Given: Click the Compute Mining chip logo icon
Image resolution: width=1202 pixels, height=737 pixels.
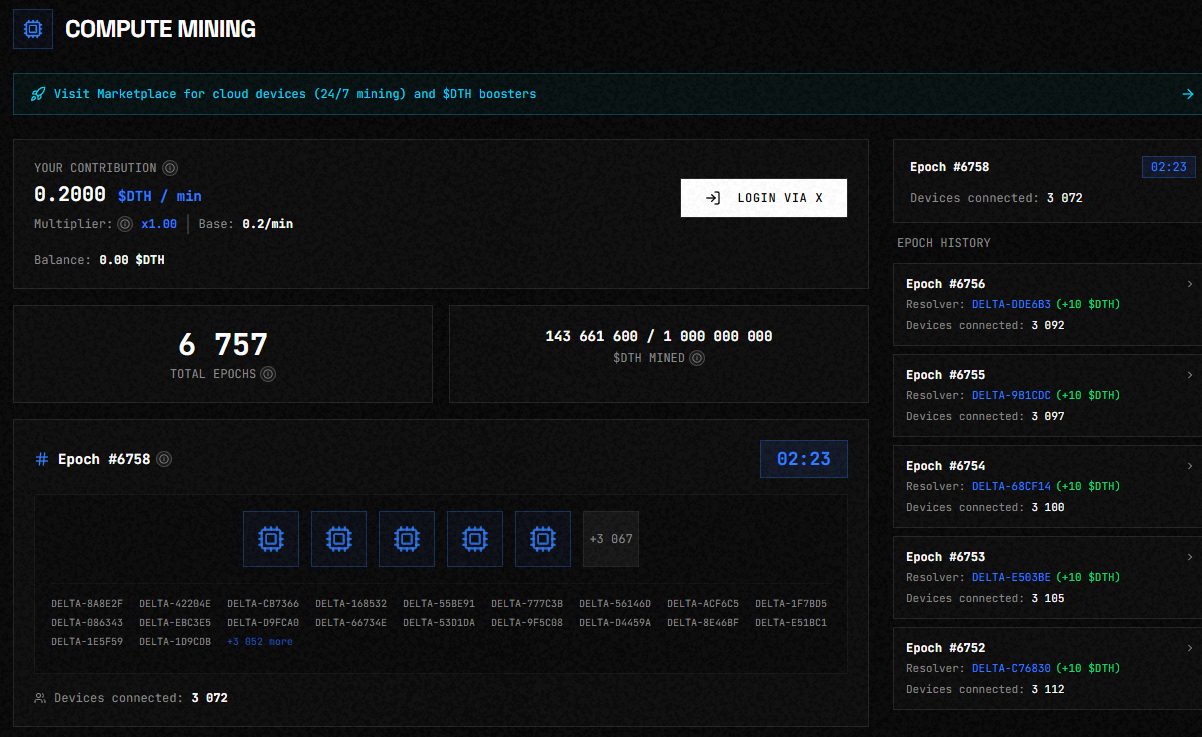Looking at the screenshot, I should point(32,30).
